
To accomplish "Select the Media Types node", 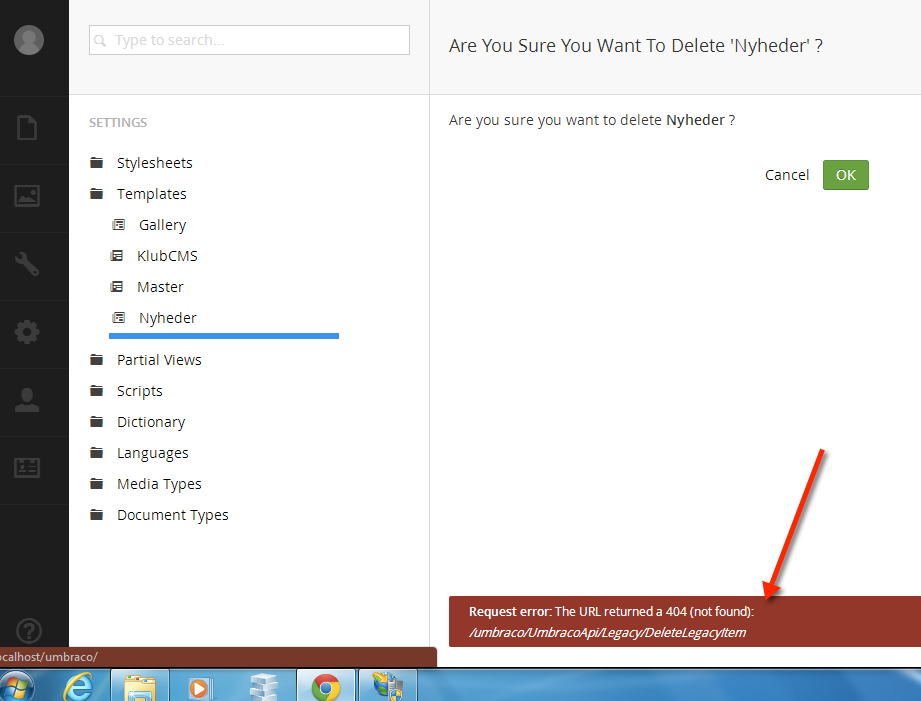I will pyautogui.click(x=159, y=484).
